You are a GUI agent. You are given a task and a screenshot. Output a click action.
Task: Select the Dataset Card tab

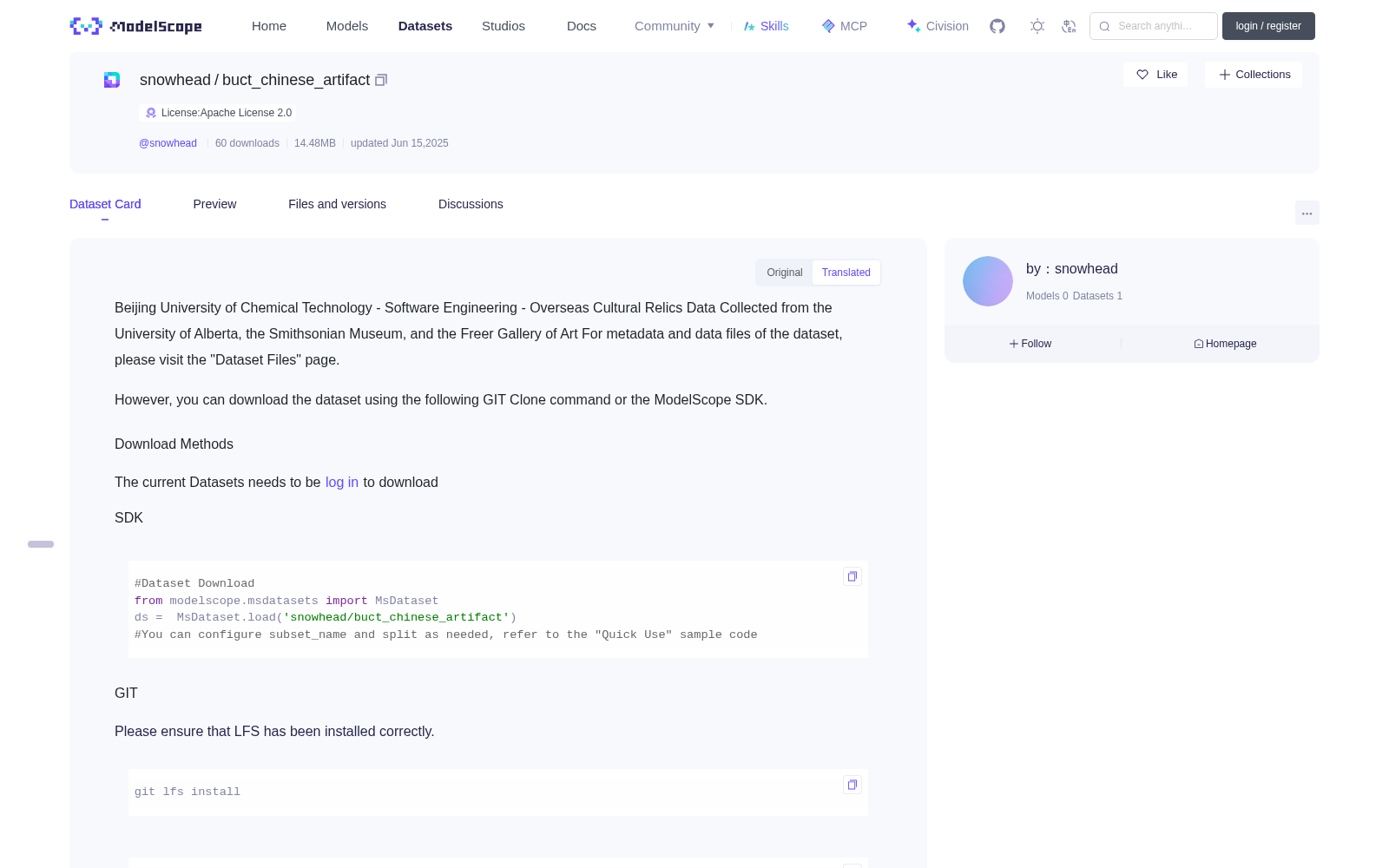105,204
